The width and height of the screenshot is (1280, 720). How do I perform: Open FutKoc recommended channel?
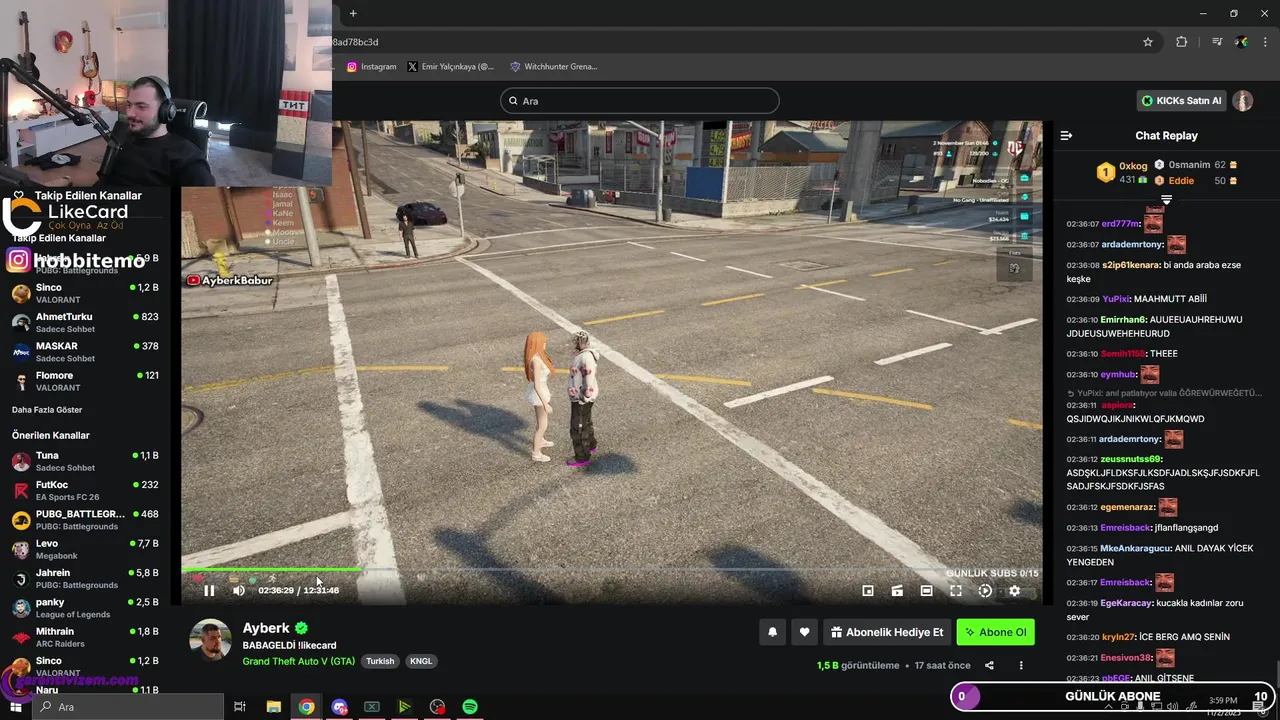[x=85, y=490]
